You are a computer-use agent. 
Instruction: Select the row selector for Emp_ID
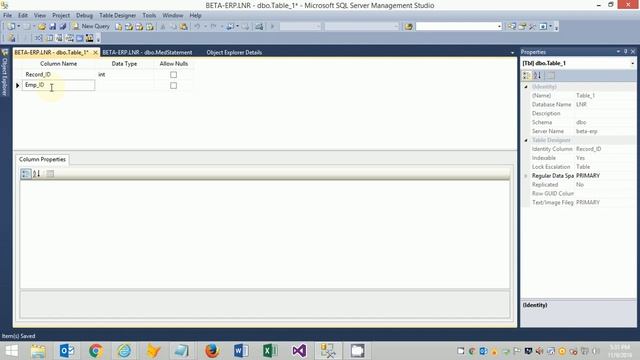tap(18, 85)
